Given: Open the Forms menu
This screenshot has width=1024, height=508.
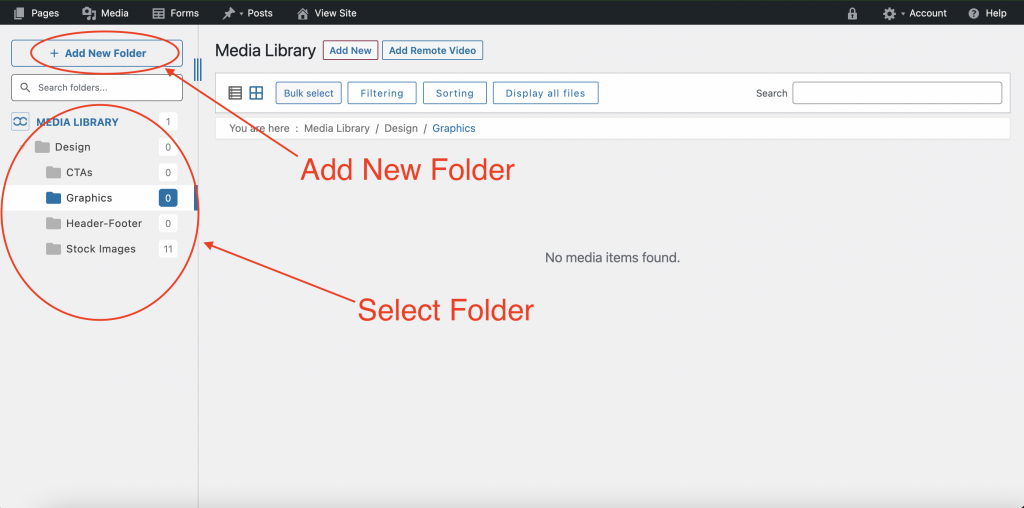Looking at the screenshot, I should 176,13.
